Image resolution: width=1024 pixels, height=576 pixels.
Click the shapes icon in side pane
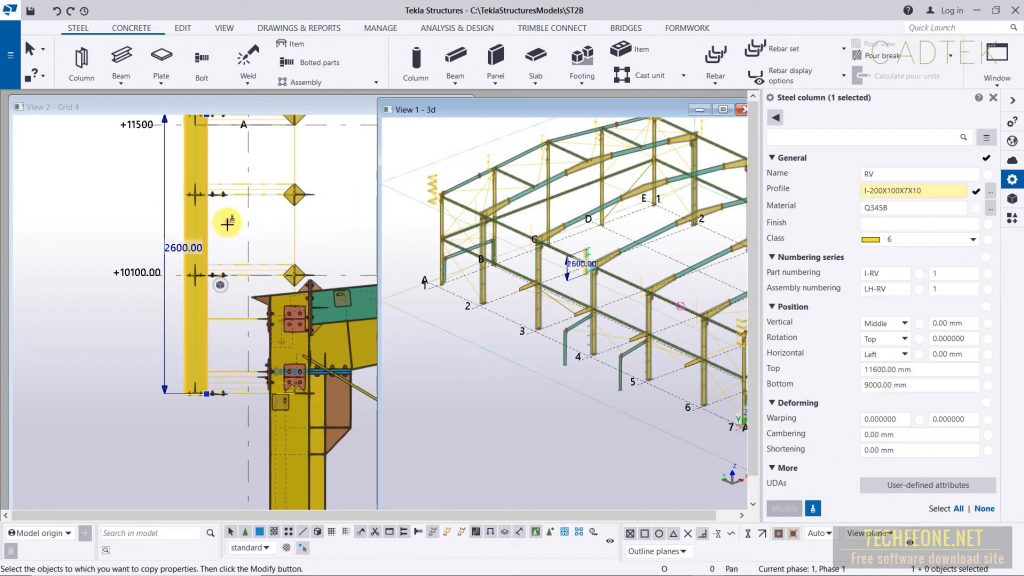(1012, 218)
